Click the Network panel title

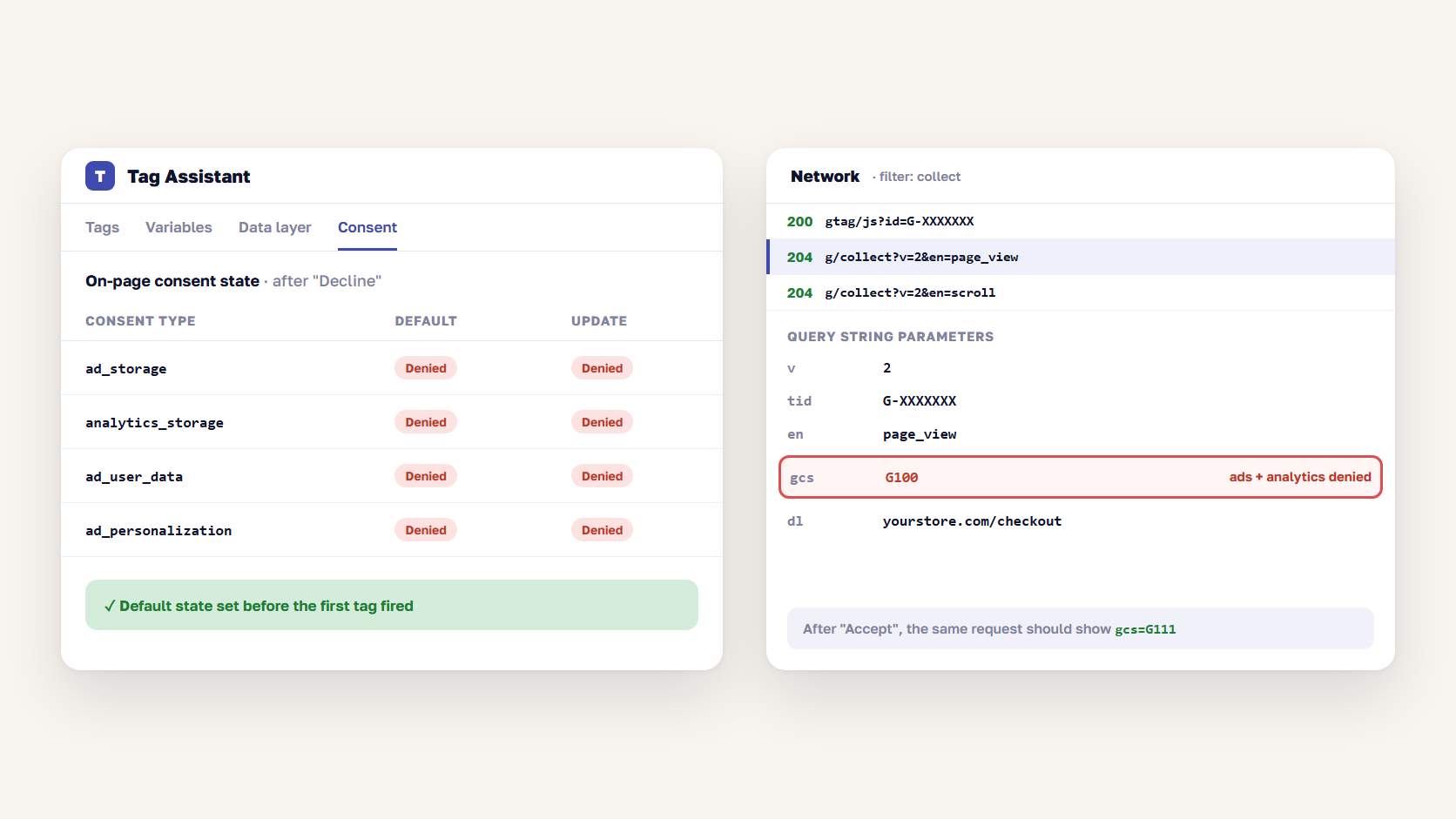[x=825, y=177]
